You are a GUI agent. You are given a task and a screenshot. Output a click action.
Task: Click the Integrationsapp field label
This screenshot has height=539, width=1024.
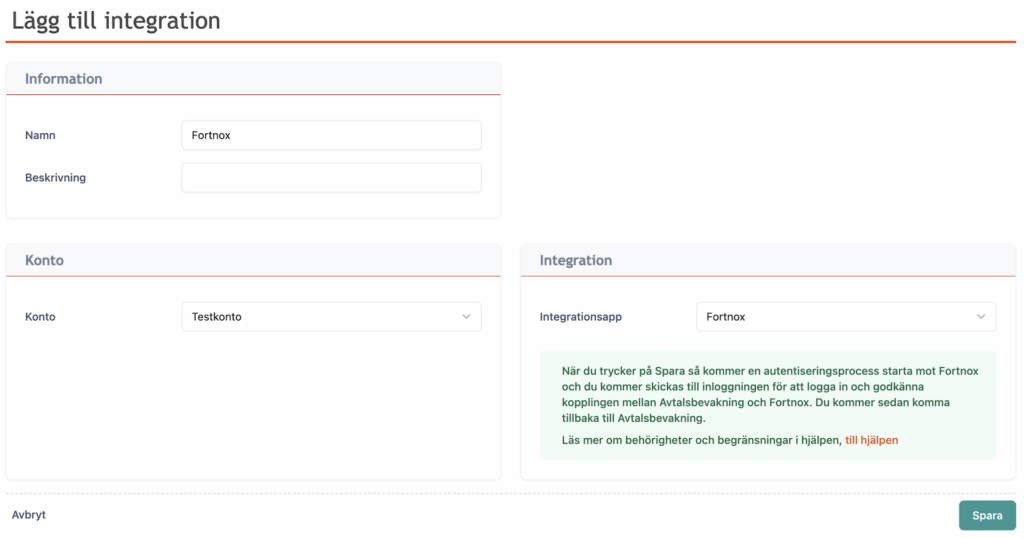[x=580, y=317]
